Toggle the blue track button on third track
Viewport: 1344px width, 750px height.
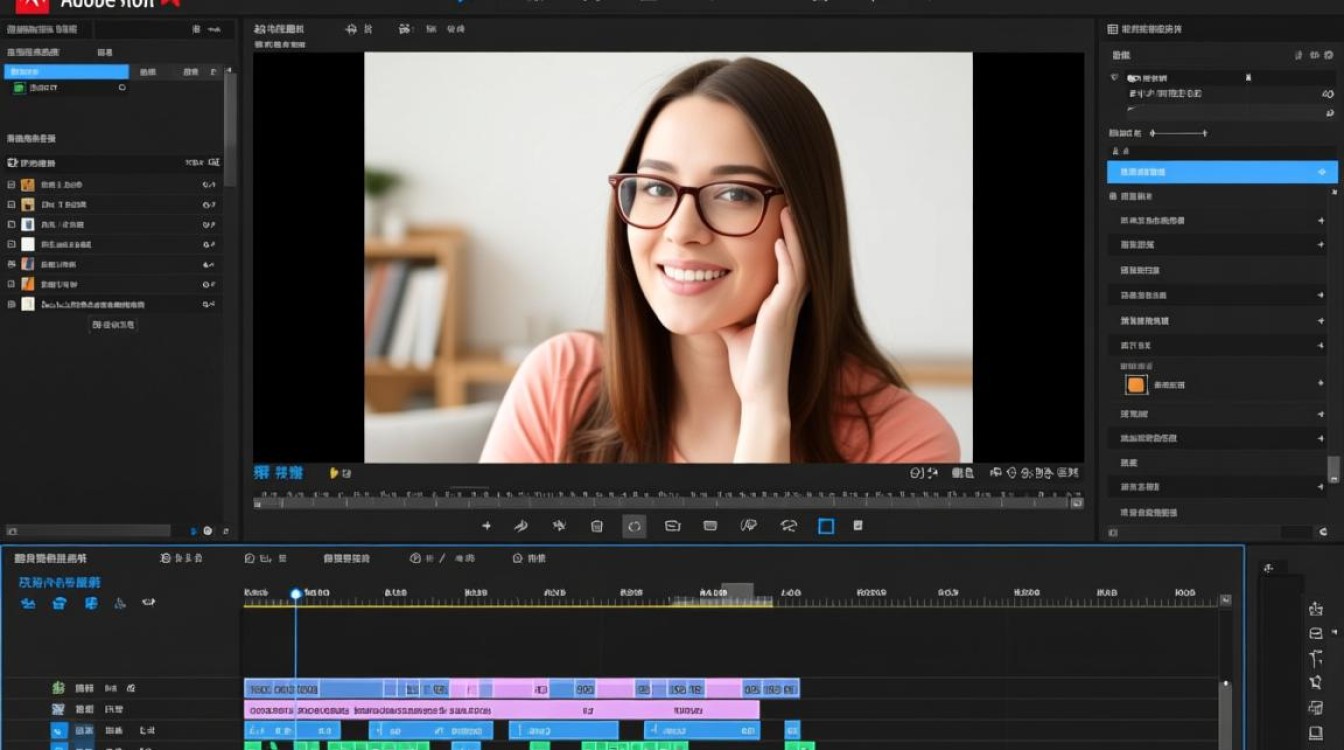(x=59, y=731)
